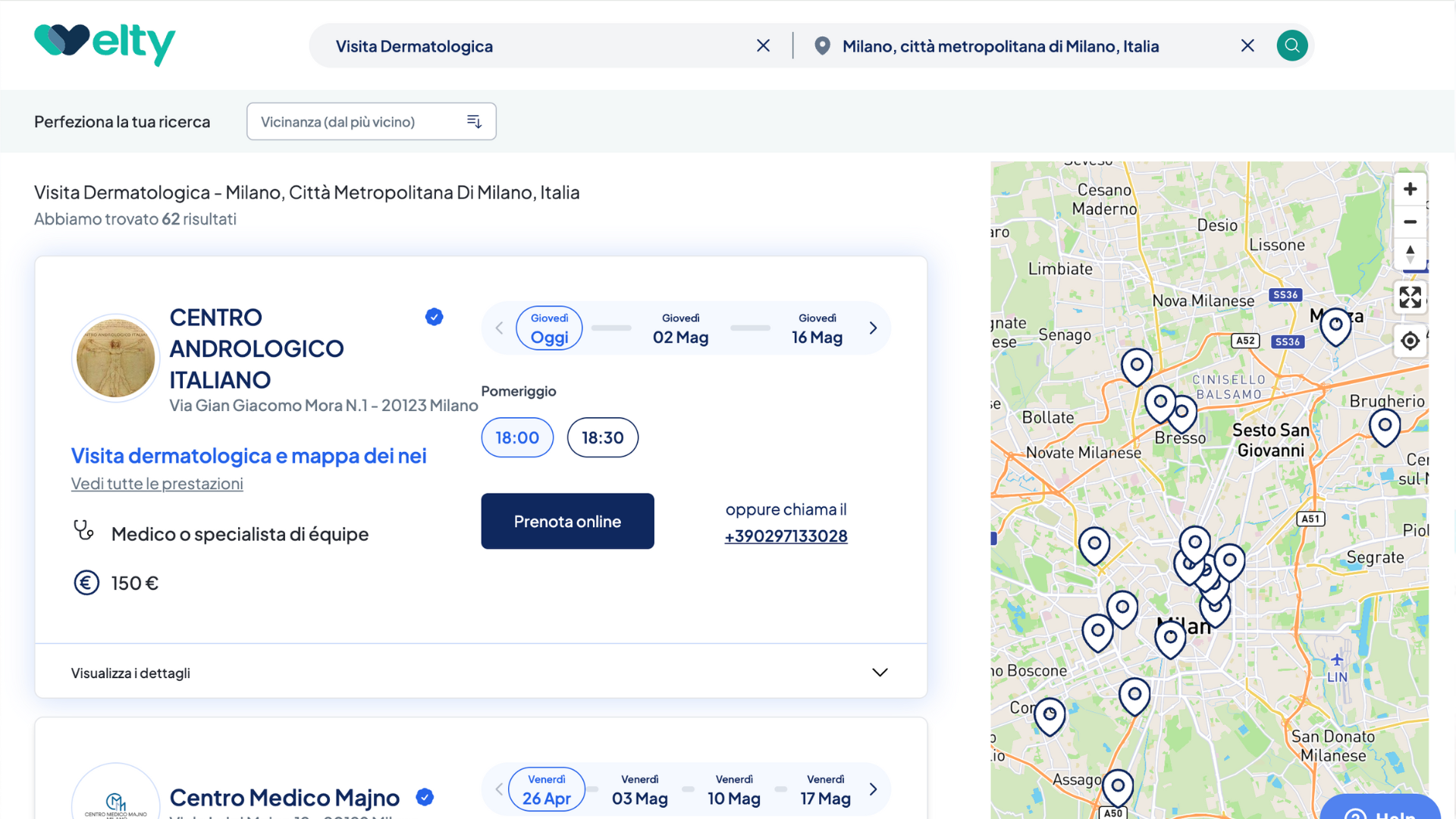Image resolution: width=1456 pixels, height=819 pixels.
Task: Click verified badge beside Centro Andrologico Italiano
Action: pos(434,317)
